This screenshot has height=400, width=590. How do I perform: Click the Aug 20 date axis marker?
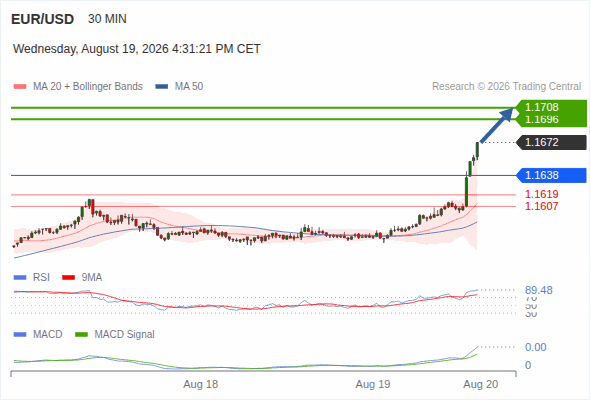(x=481, y=384)
